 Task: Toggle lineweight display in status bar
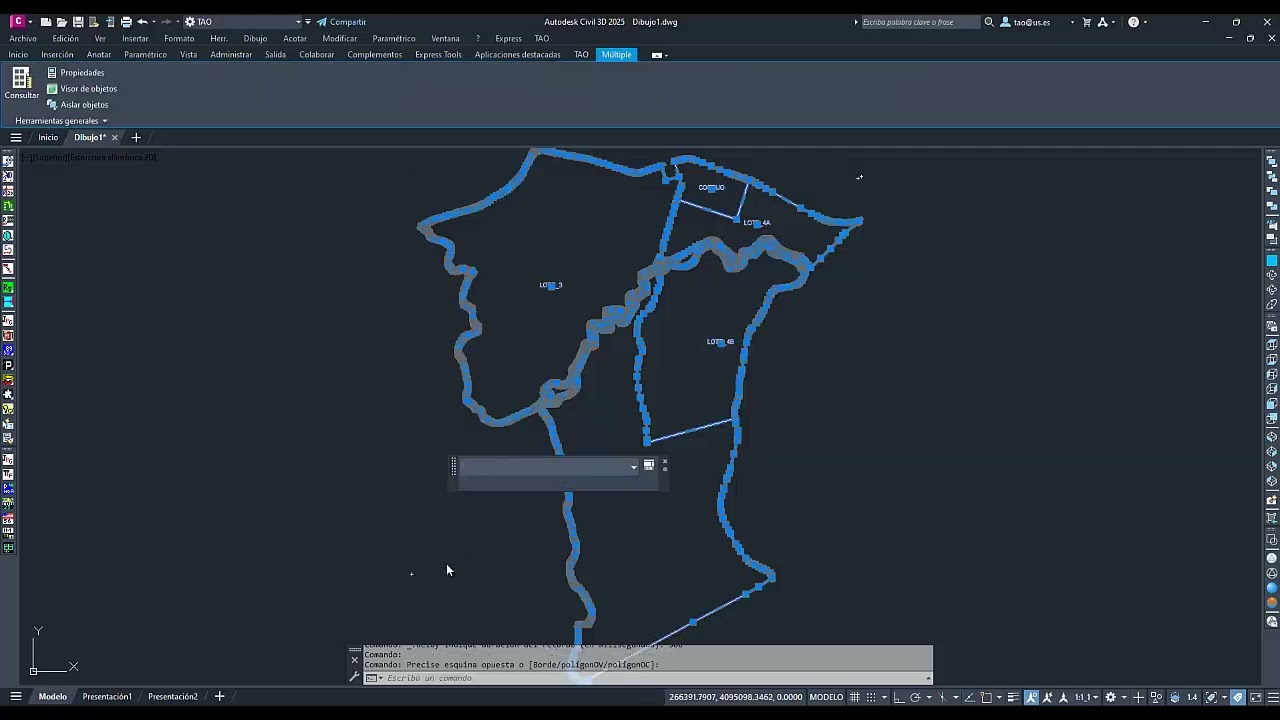click(x=1013, y=697)
